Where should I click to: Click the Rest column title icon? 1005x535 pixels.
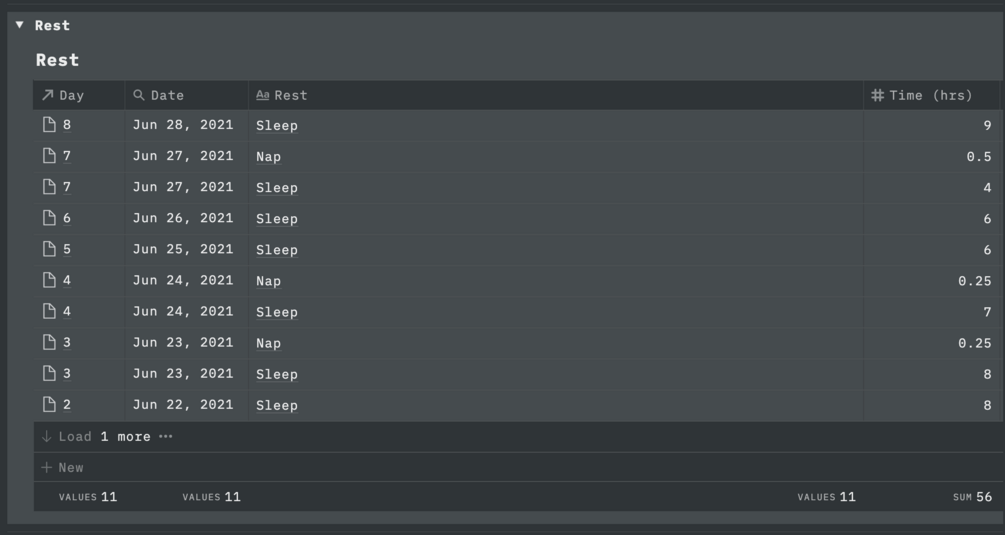(262, 95)
